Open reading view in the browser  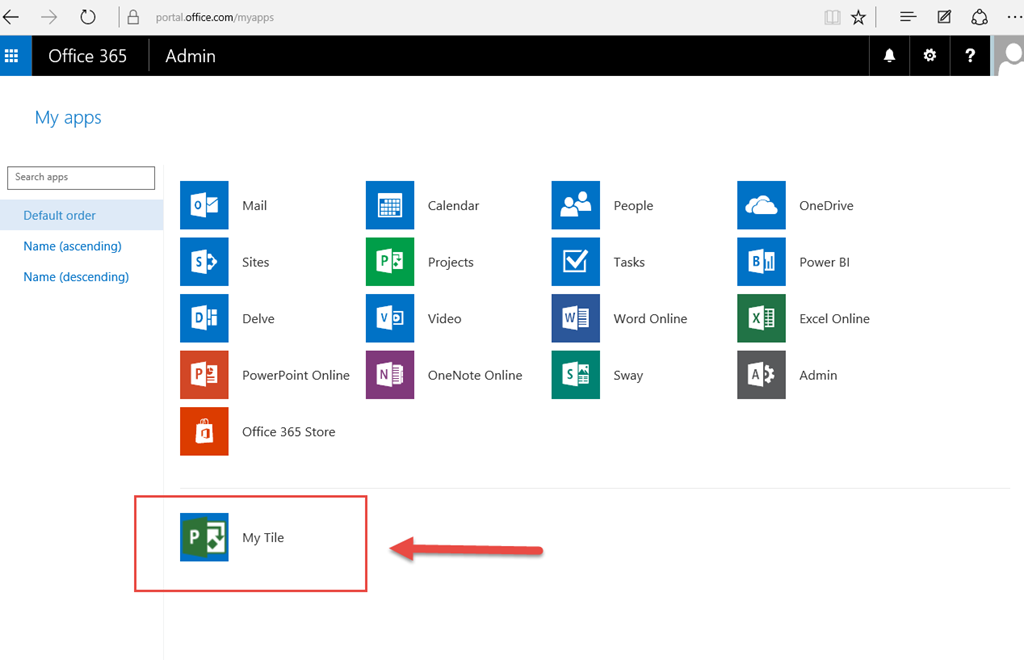tap(832, 18)
